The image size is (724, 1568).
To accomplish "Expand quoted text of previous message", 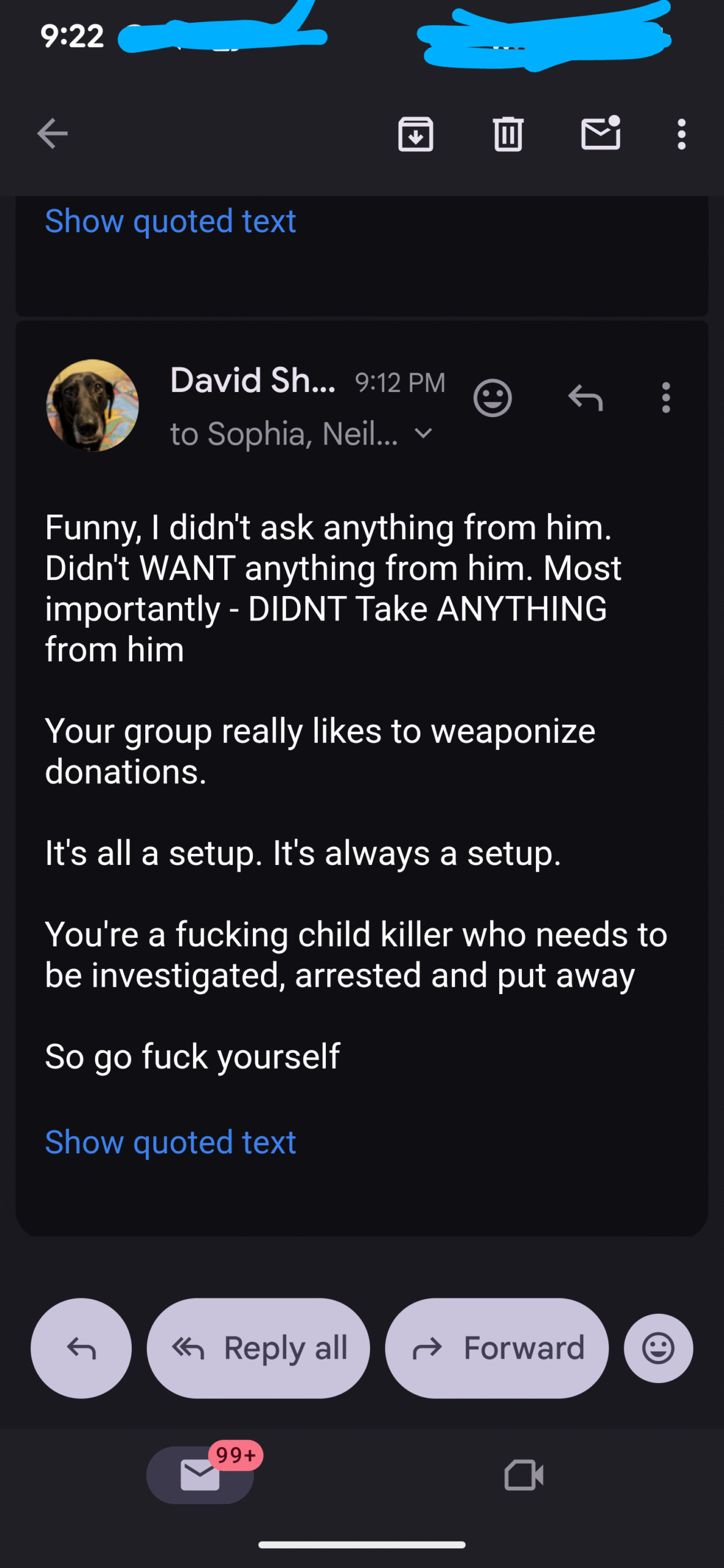I will click(x=170, y=221).
